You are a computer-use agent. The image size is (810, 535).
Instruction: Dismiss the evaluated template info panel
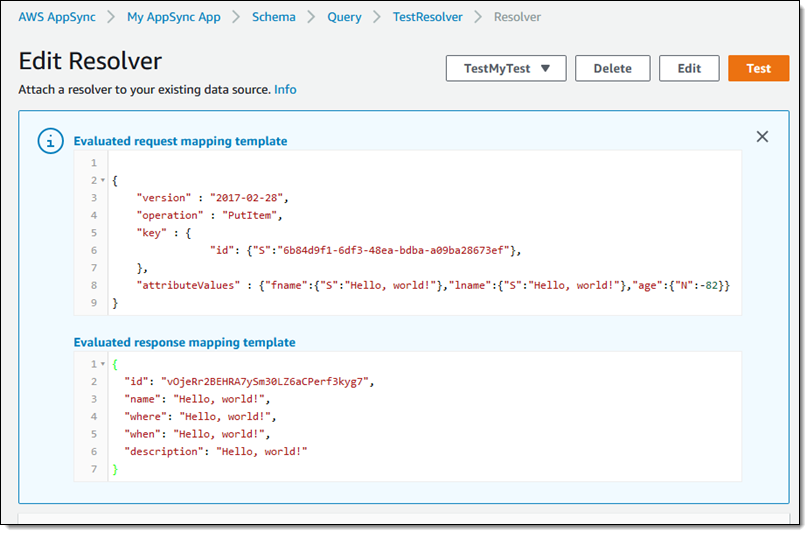click(762, 137)
